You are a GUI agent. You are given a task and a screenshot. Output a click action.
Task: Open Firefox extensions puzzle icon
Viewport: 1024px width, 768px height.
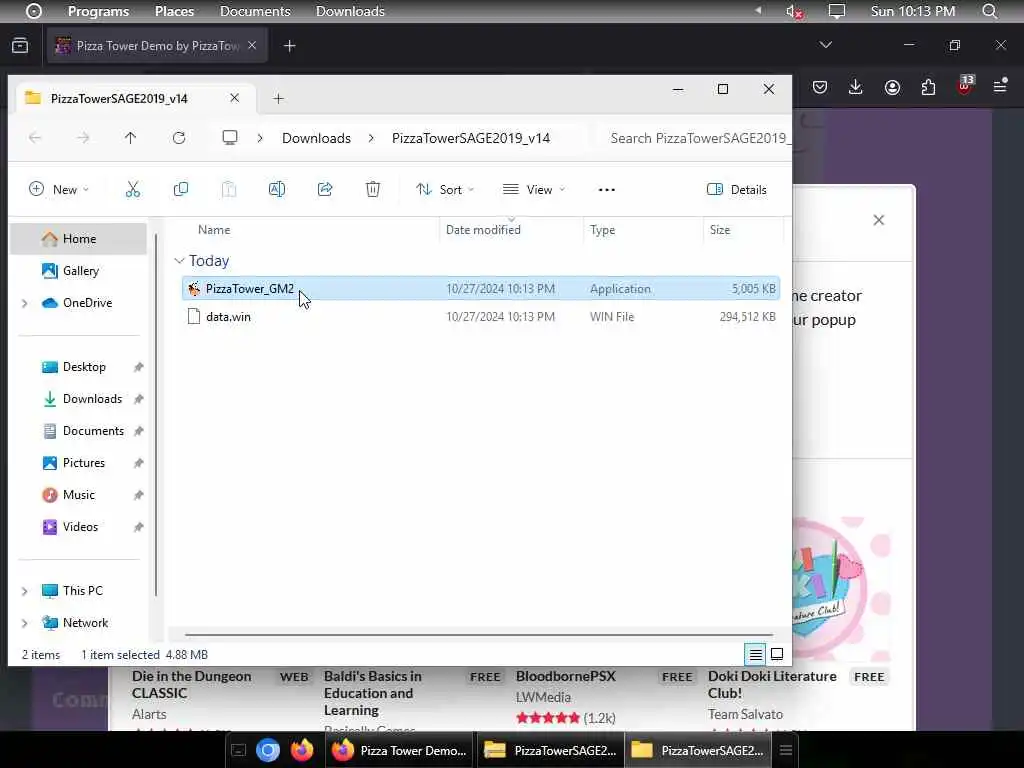[x=928, y=87]
